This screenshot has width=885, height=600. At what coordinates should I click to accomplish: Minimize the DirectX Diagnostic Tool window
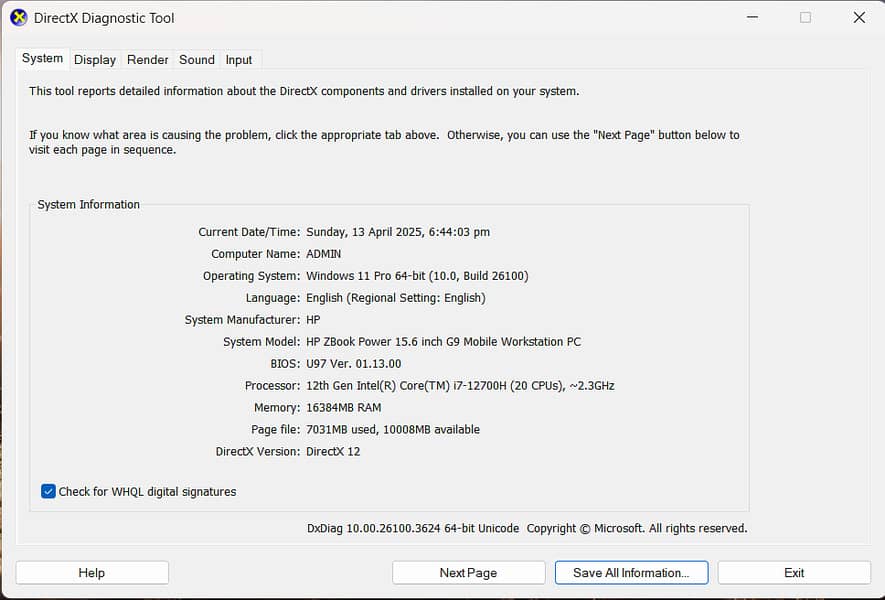click(x=752, y=17)
